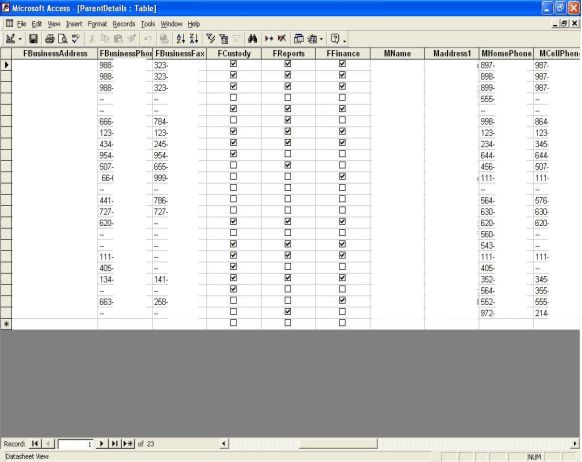The width and height of the screenshot is (582, 462).
Task: Click the new-row selector marked with asterisk
Action: click(x=6, y=324)
